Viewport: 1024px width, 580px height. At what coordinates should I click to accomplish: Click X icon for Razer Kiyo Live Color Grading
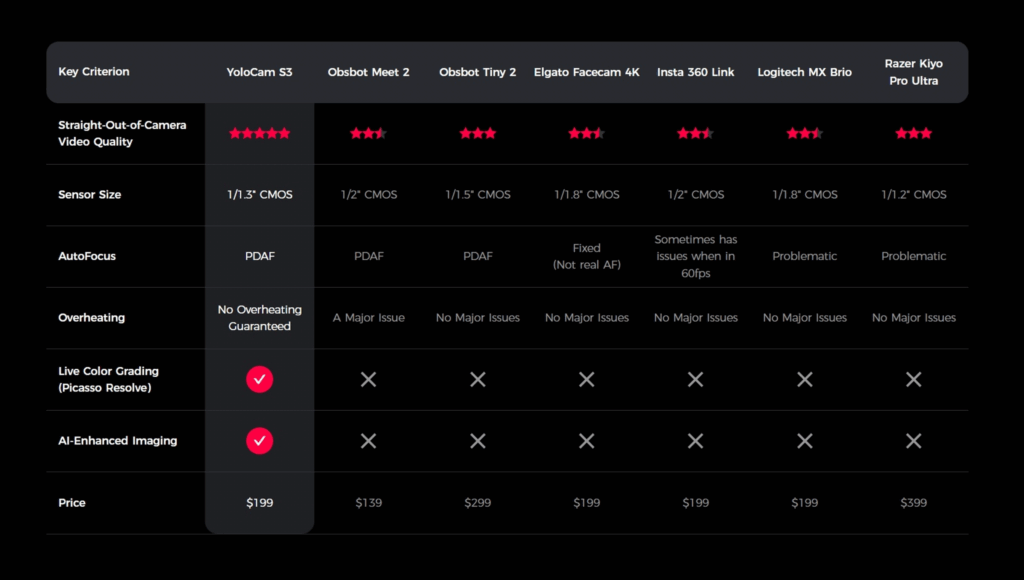tap(913, 379)
